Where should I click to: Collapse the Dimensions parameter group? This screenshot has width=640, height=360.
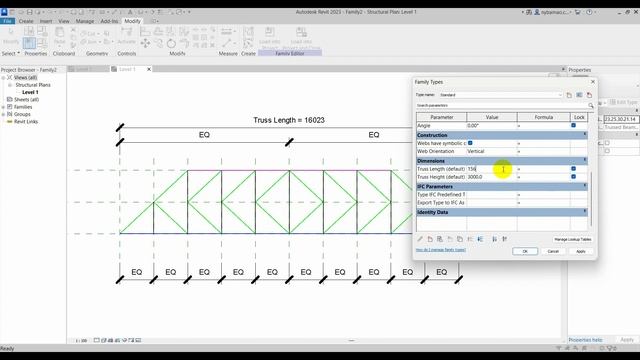[x=584, y=160]
